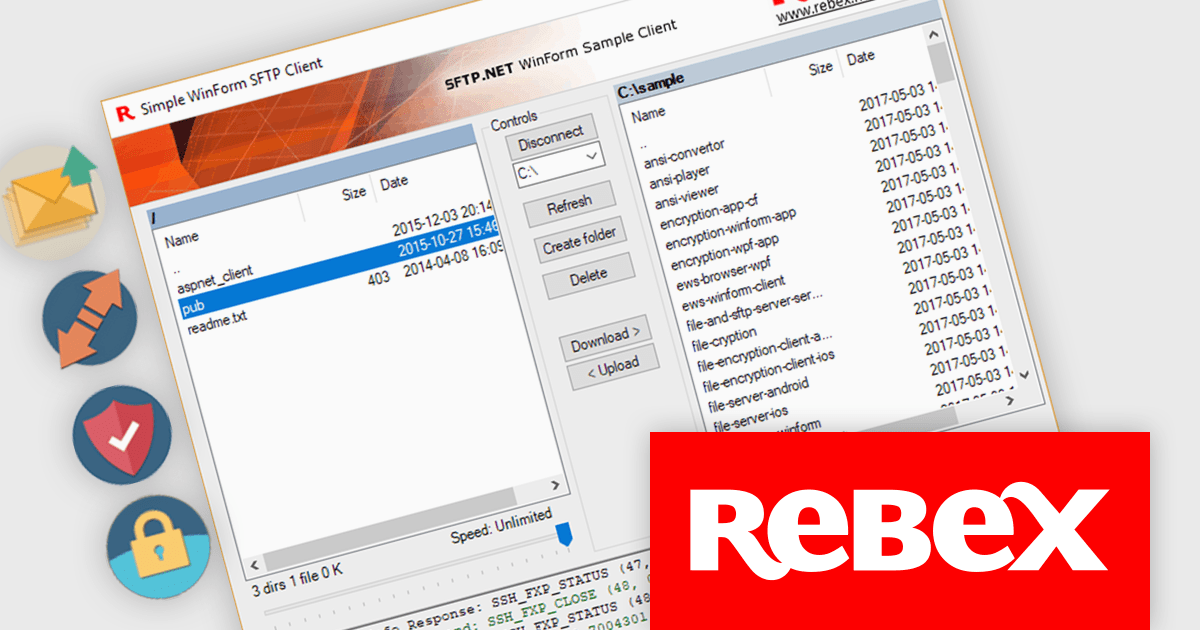1200x630 pixels.
Task: Click the scroll-down arrow of local list
Action: 1022,373
